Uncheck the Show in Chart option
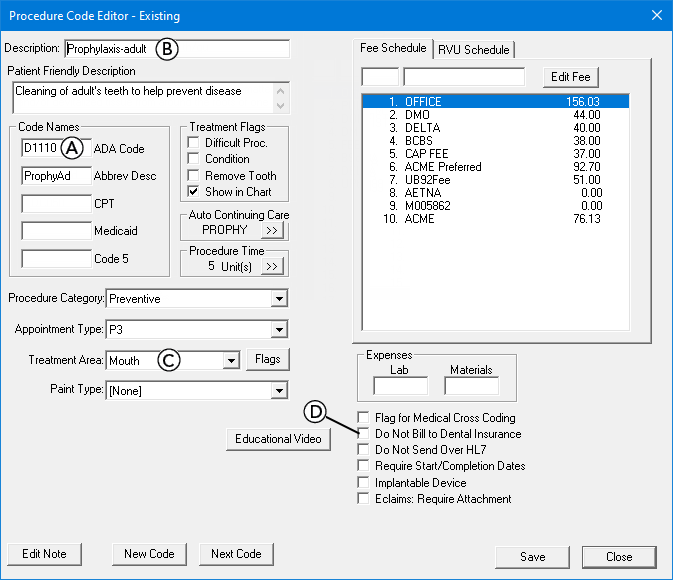673x580 pixels. 194,191
